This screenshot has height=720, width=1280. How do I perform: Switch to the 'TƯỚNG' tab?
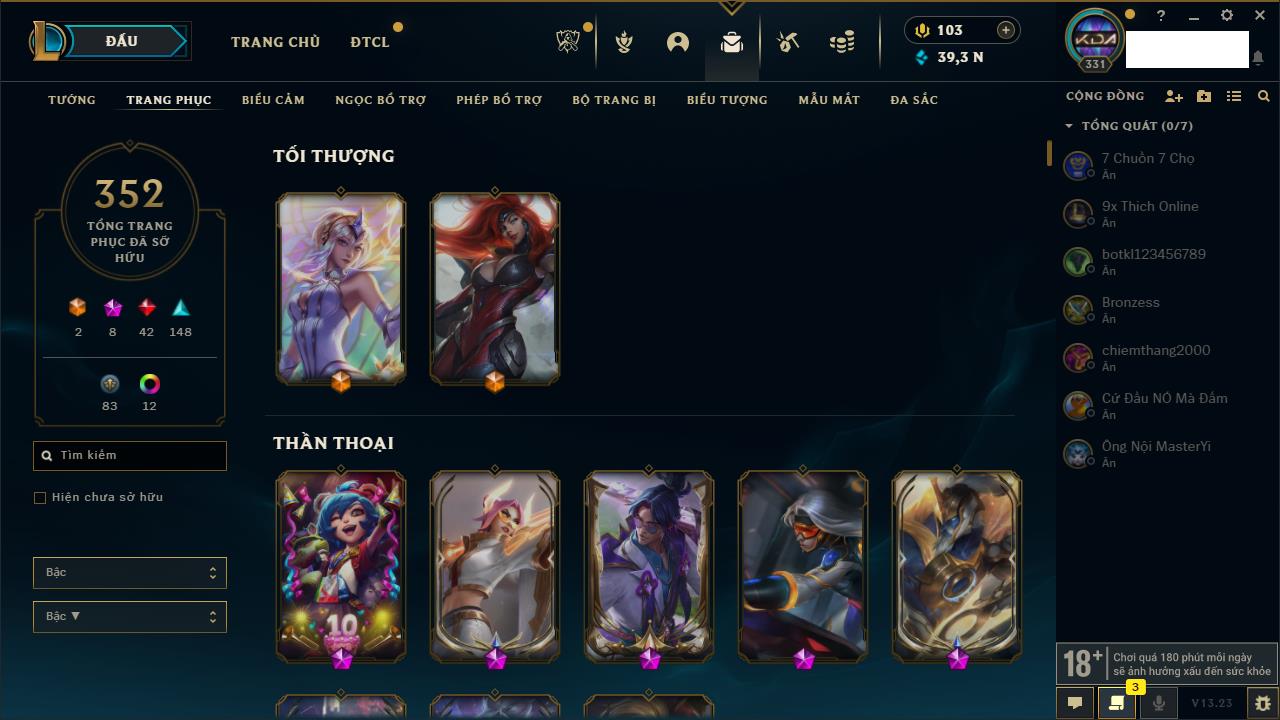72,100
